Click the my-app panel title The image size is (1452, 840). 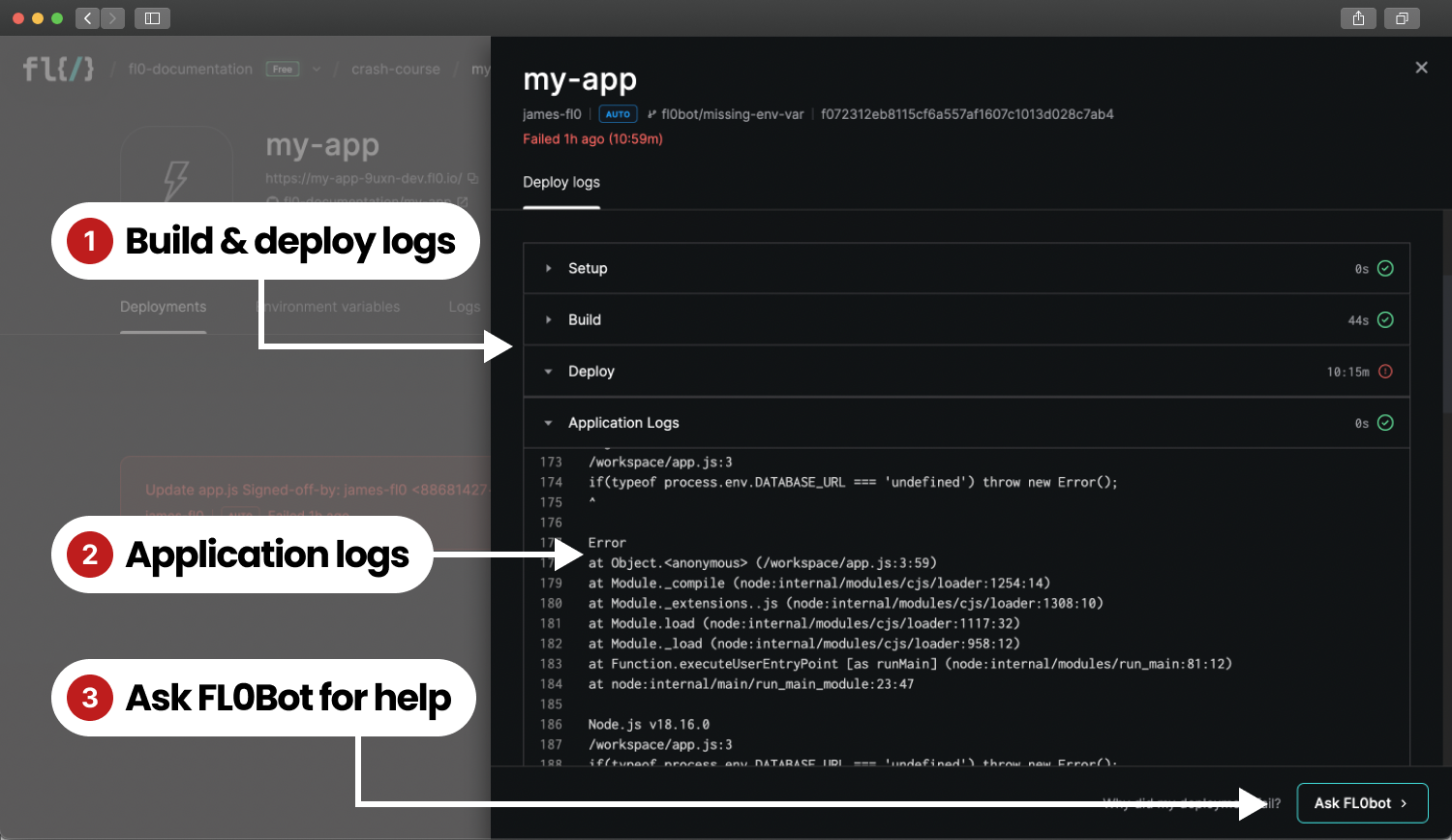click(580, 79)
